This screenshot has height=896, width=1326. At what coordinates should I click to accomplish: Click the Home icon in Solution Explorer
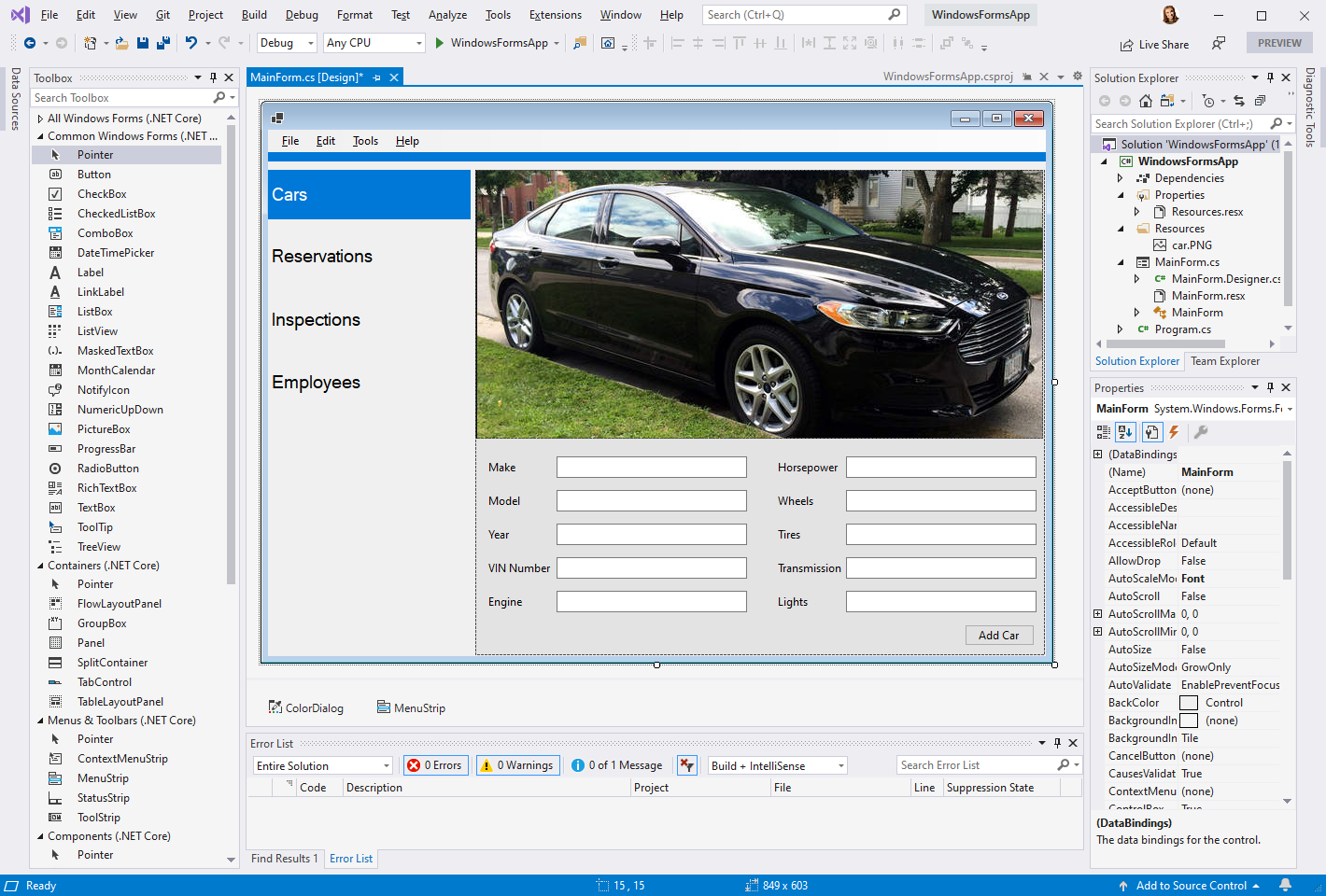pos(1146,101)
